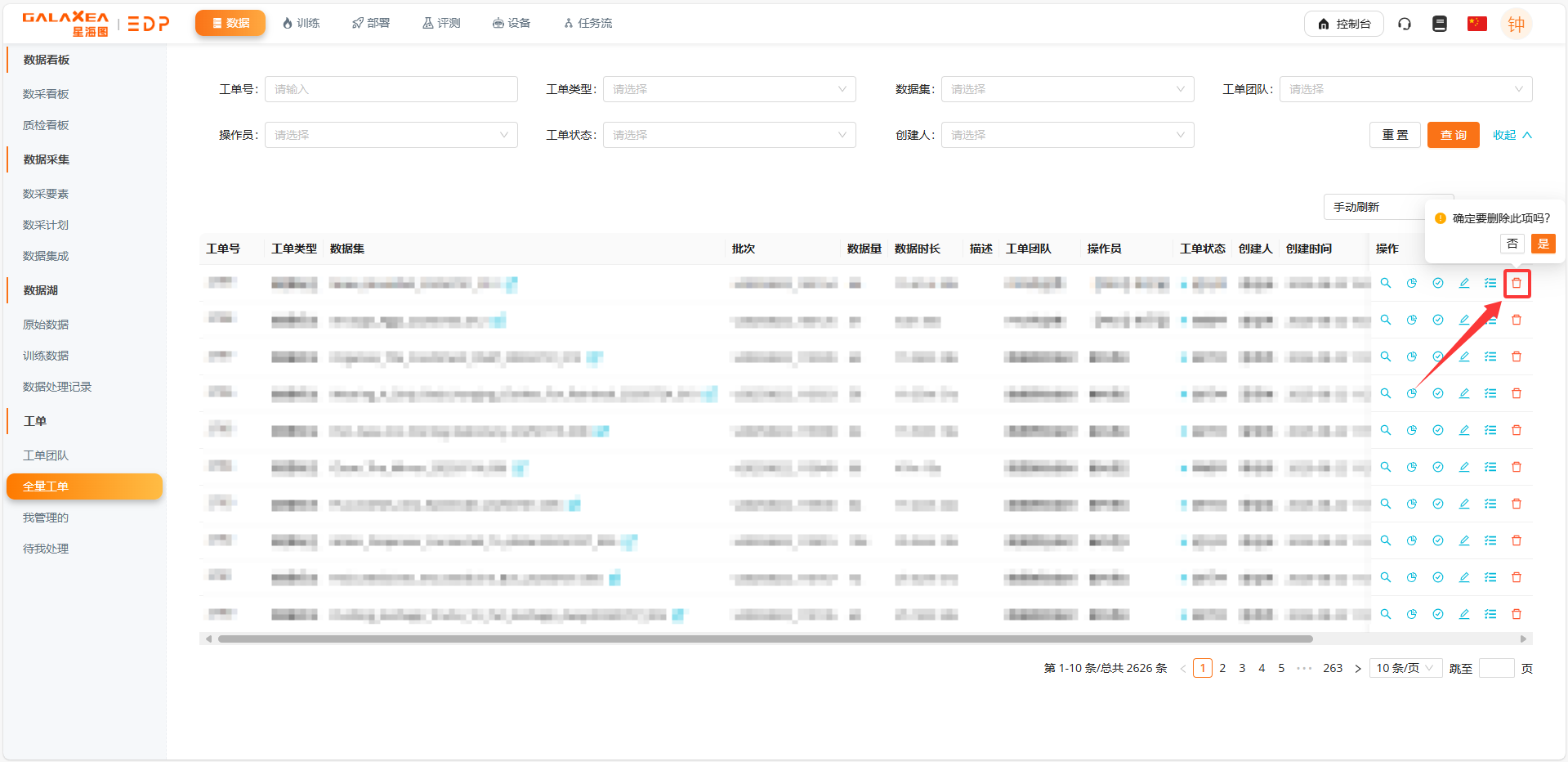
Task: Open the 工单类型 dropdown
Action: (x=729, y=89)
